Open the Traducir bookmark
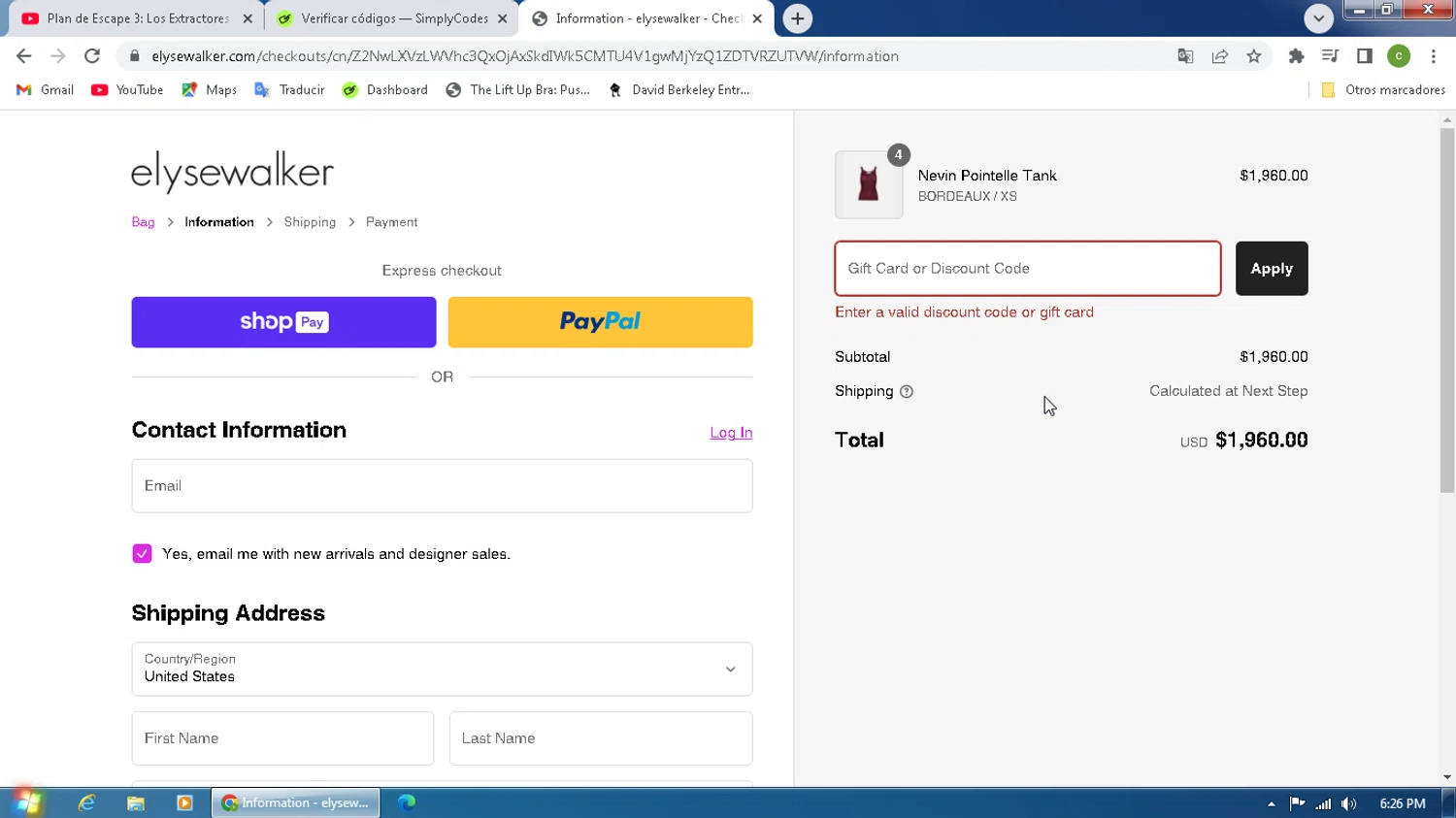The width and height of the screenshot is (1456, 818). [289, 89]
